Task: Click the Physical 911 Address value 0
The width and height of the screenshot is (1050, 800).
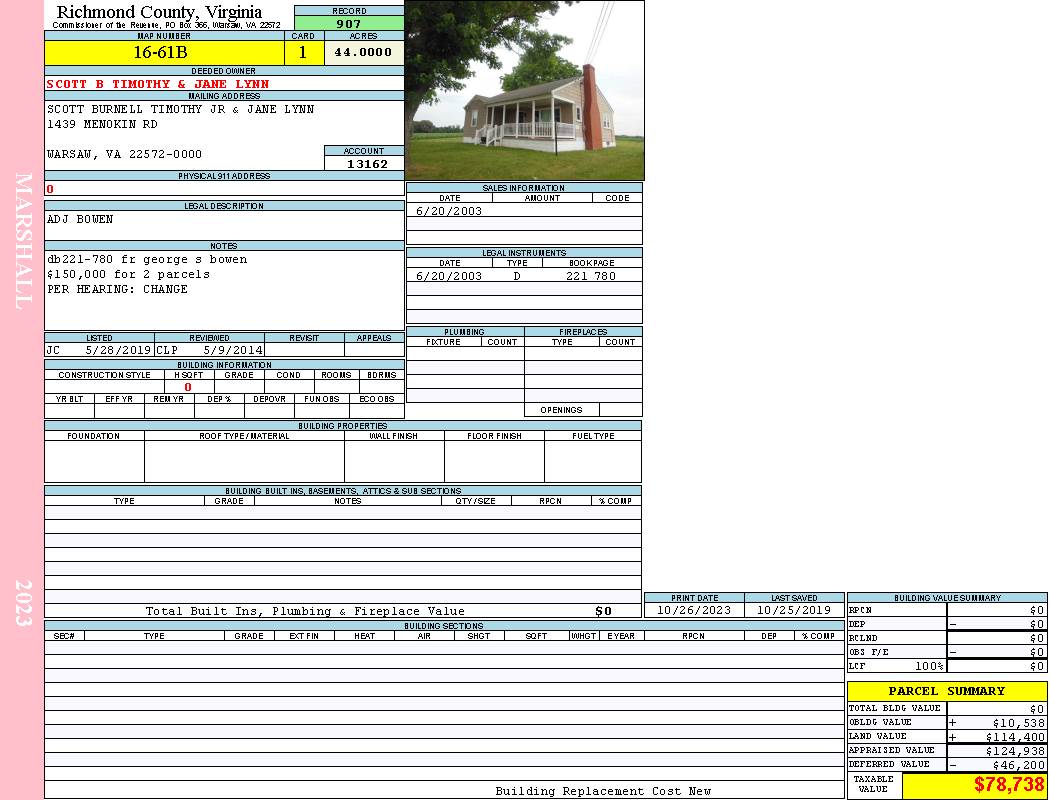Action: (x=50, y=189)
